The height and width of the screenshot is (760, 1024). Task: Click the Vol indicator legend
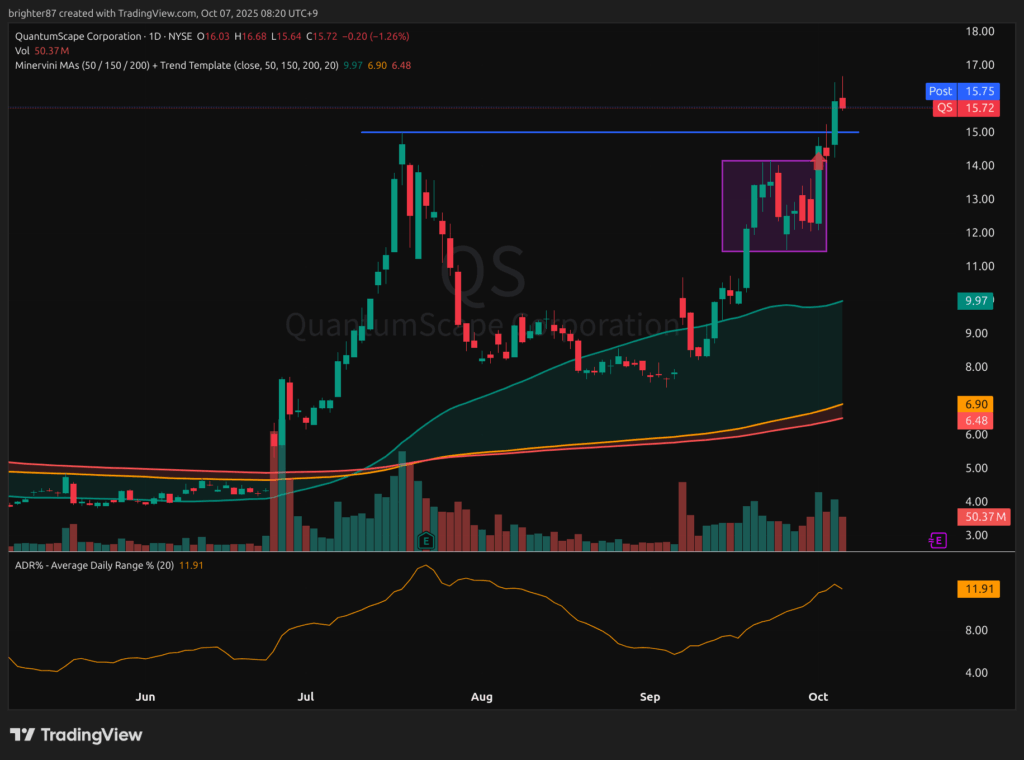click(20, 50)
